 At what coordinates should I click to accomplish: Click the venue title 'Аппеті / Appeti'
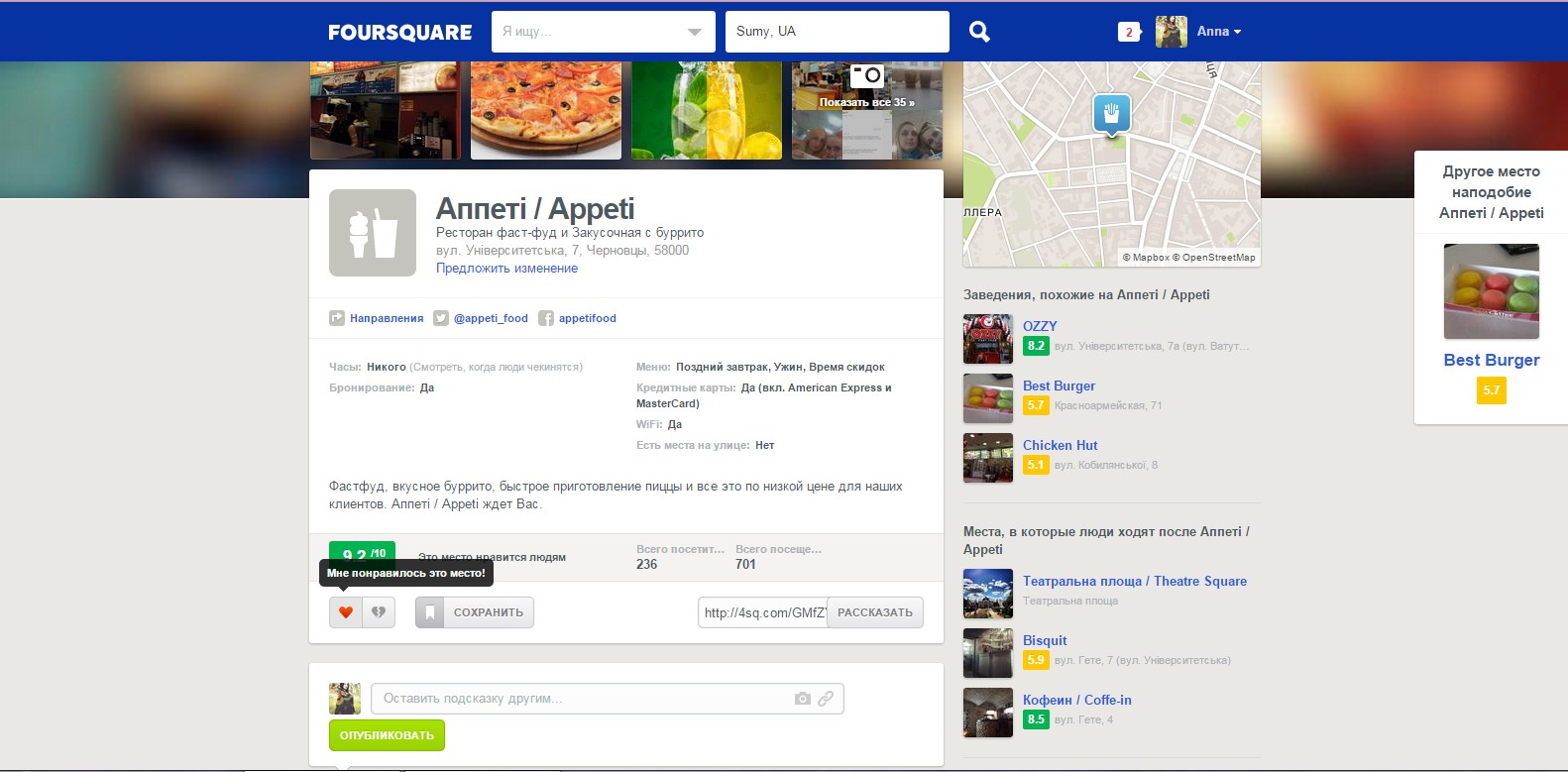[x=535, y=208]
